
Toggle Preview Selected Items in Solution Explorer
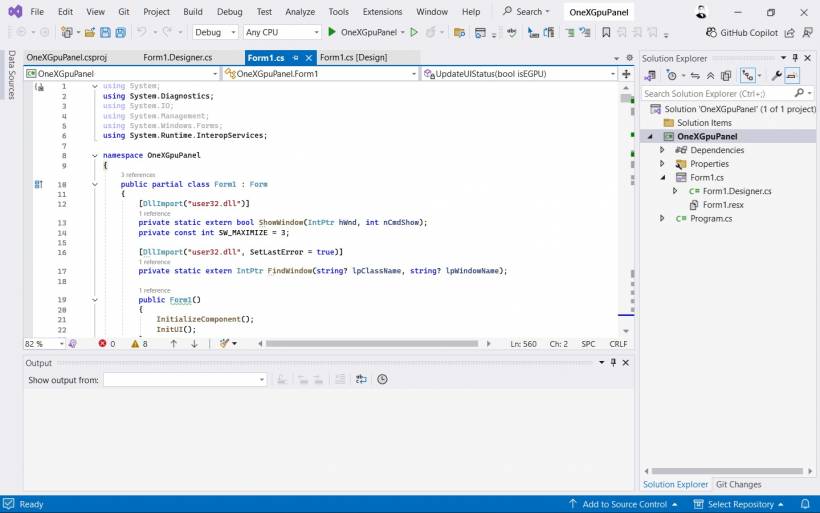pyautogui.click(x=792, y=75)
